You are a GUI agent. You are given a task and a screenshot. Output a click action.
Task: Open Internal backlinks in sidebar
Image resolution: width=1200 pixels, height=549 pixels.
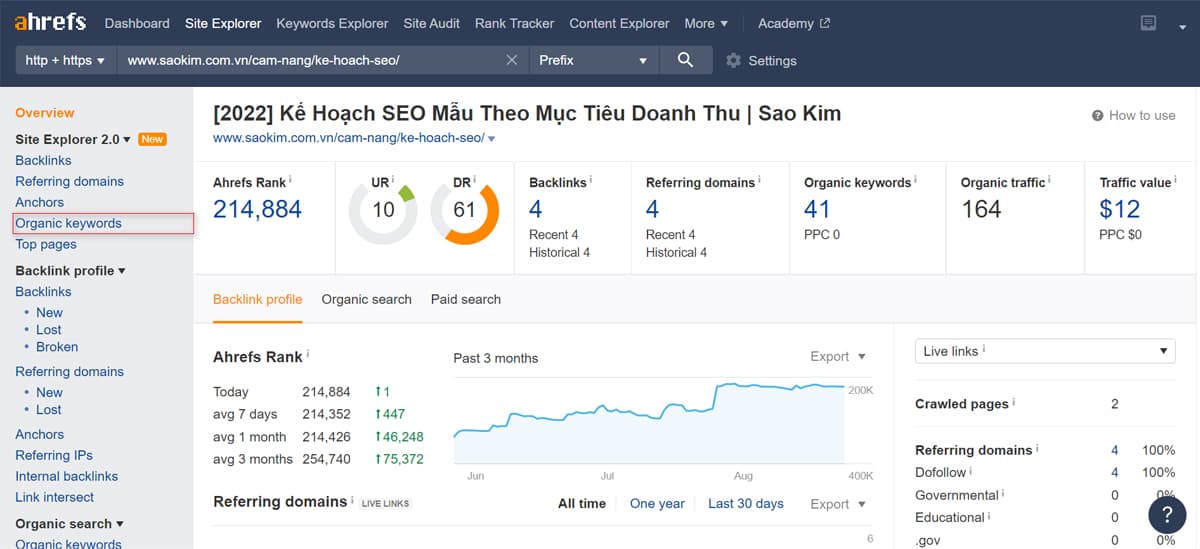[67, 476]
